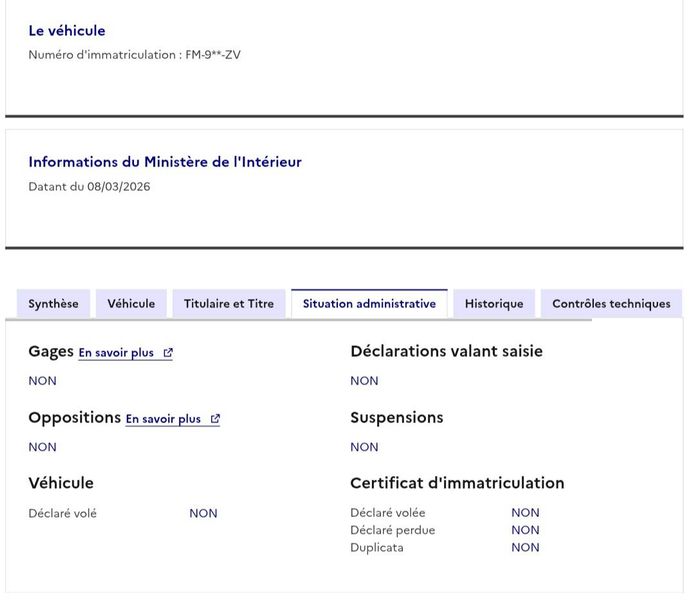Click the Déclarations valant saisie heading
The width and height of the screenshot is (695, 600).
[x=446, y=351]
